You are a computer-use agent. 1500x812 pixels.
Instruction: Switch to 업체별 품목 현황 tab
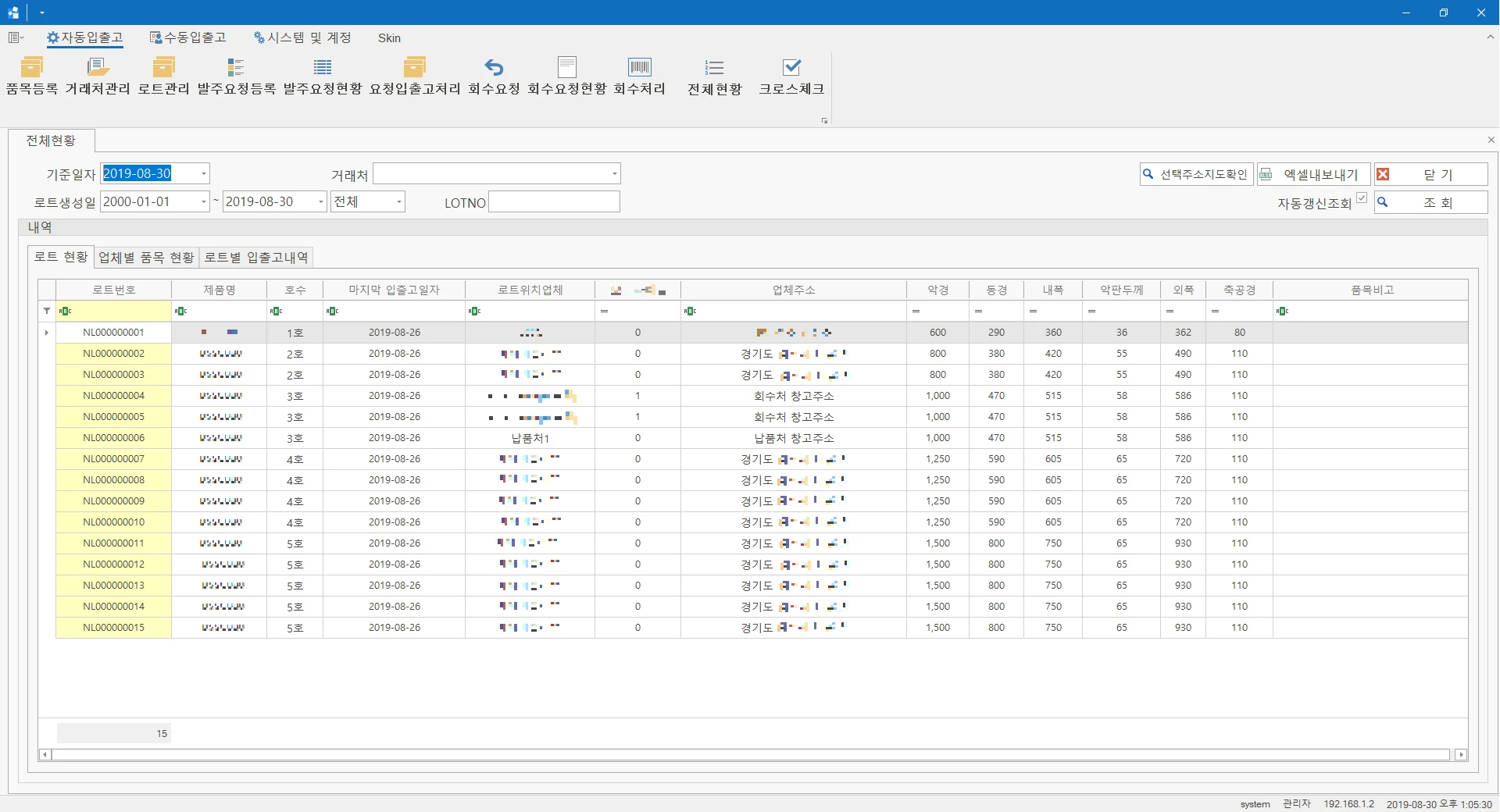(146, 258)
